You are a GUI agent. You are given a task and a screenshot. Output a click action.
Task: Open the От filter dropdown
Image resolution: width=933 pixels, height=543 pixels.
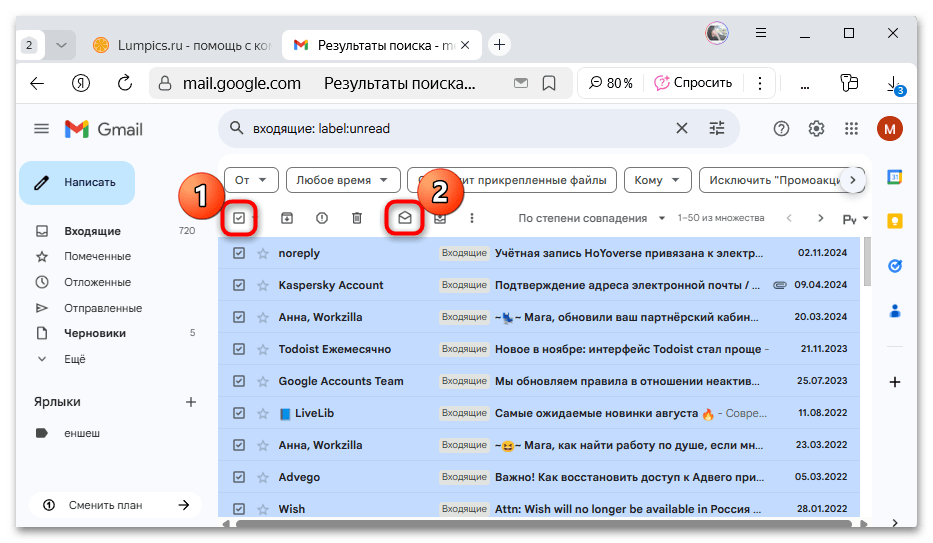(251, 180)
